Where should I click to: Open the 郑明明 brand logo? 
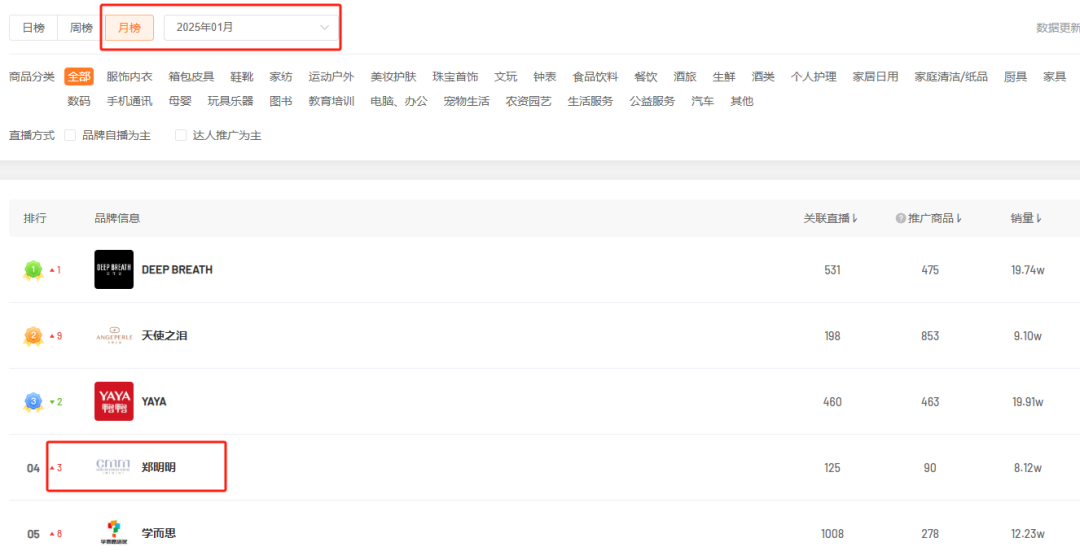coord(113,467)
